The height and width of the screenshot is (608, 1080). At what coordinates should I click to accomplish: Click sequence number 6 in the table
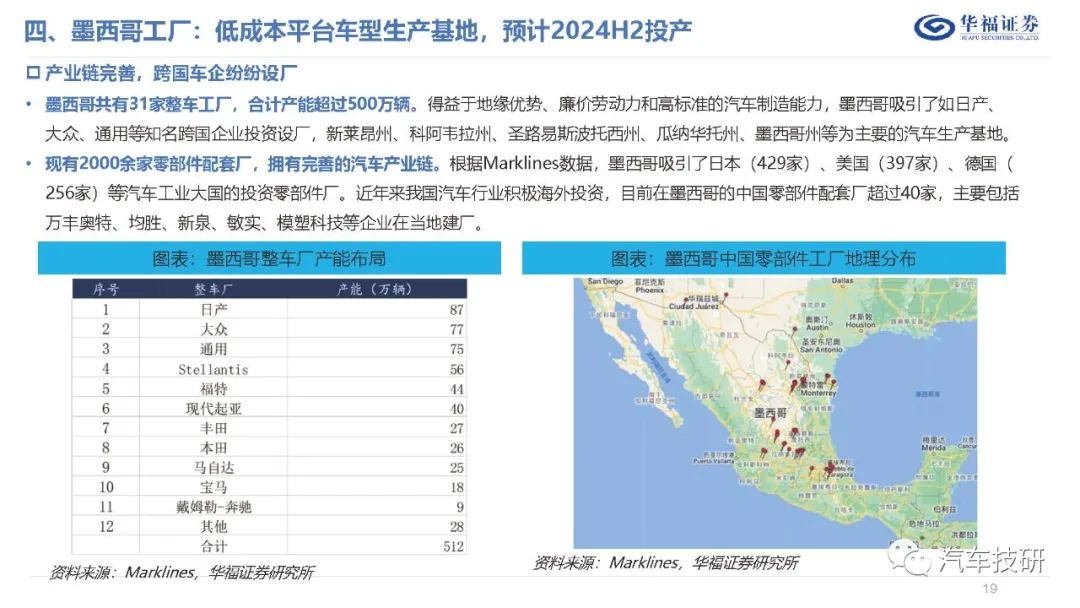pos(106,408)
